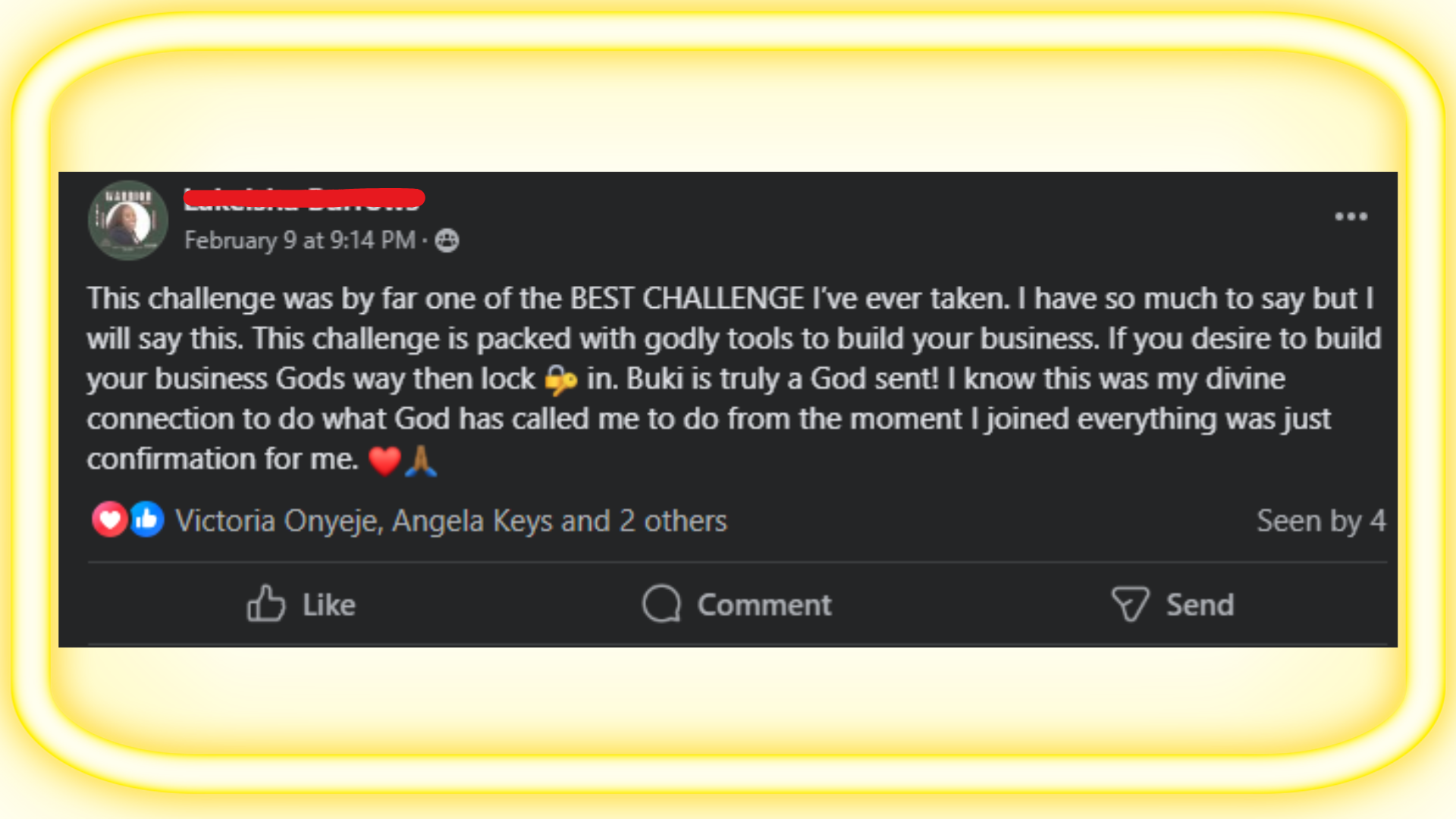Click the poster's round profile picture
This screenshot has width=1456, height=819.
128,221
